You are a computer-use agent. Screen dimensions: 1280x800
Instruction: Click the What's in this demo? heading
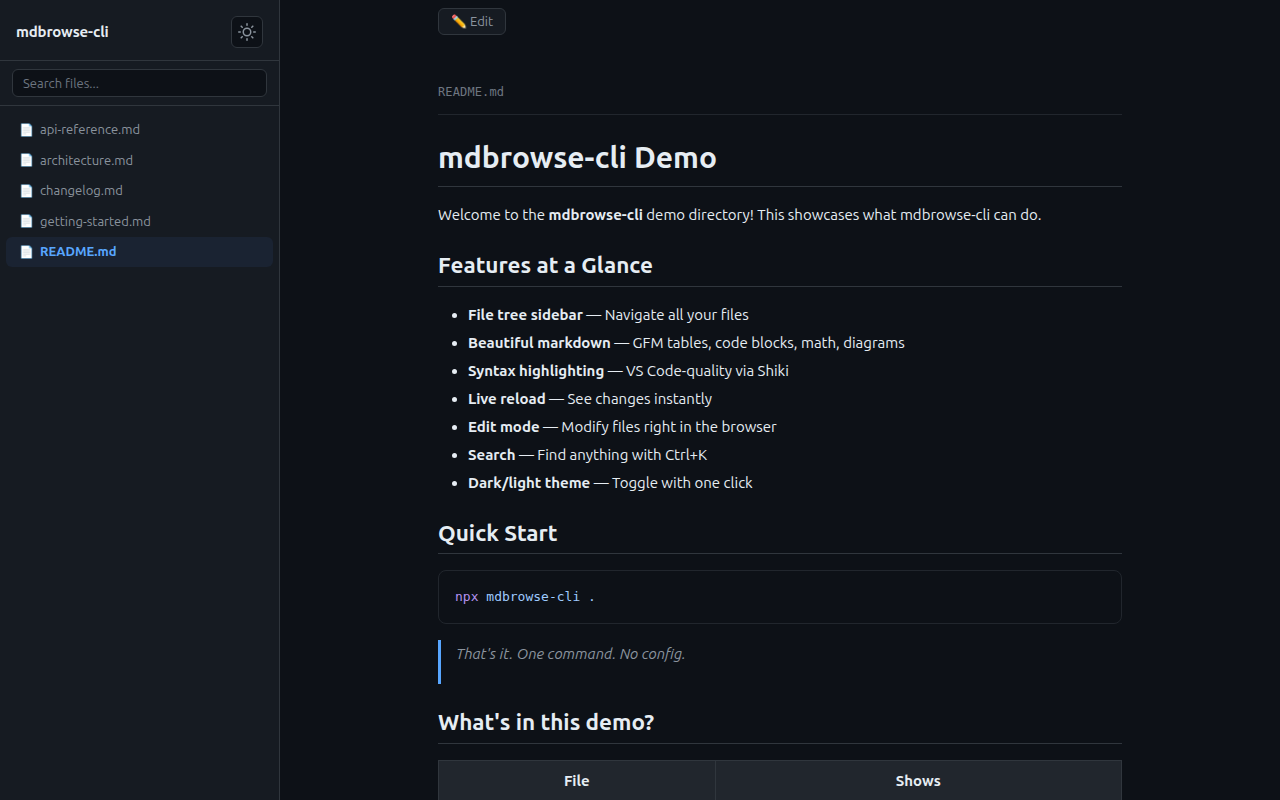546,722
